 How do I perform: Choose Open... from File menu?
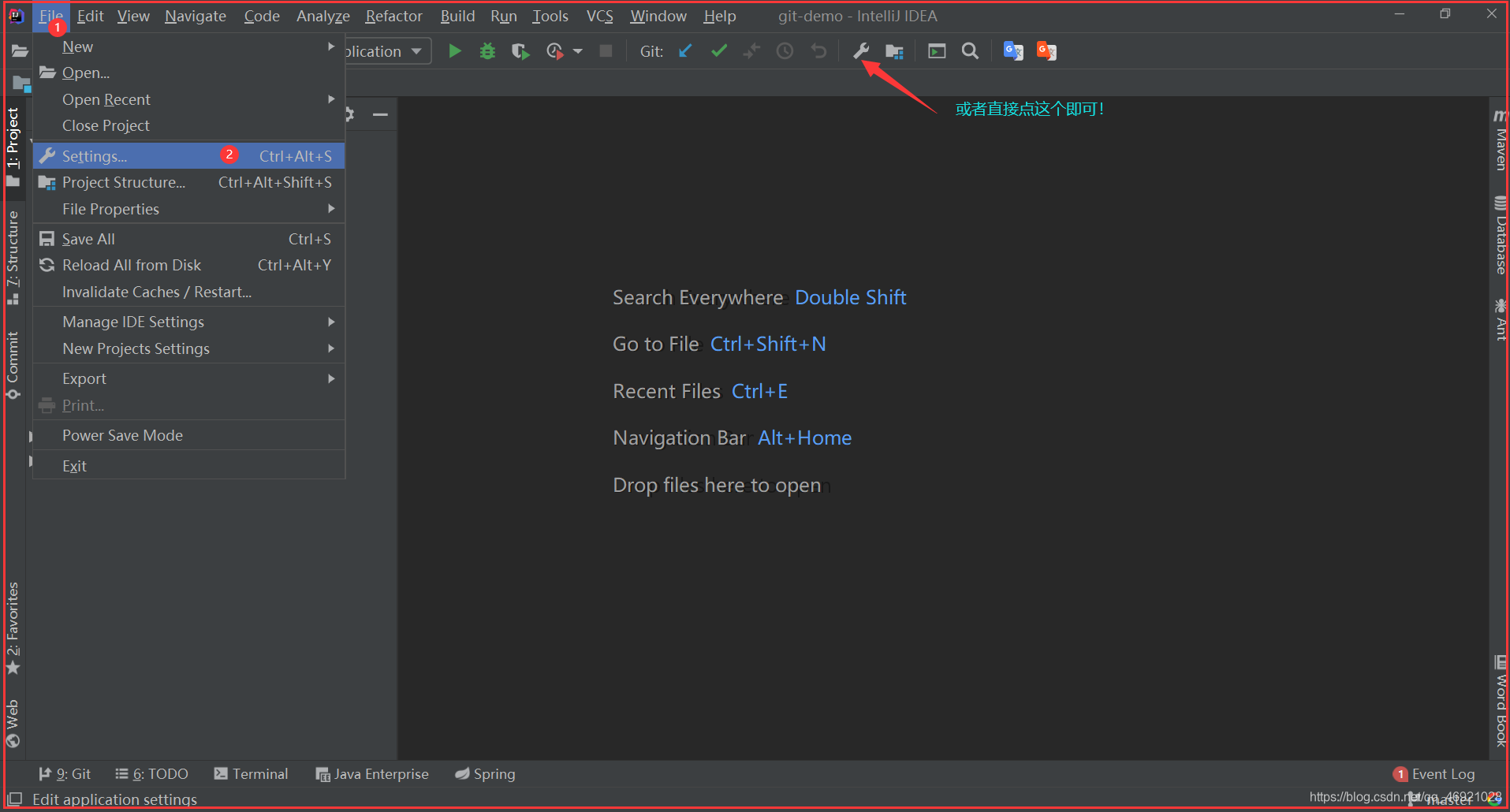tap(189, 73)
